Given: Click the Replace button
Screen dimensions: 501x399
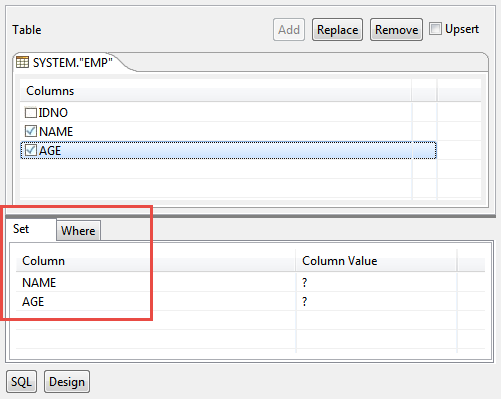Looking at the screenshot, I should pos(337,30).
